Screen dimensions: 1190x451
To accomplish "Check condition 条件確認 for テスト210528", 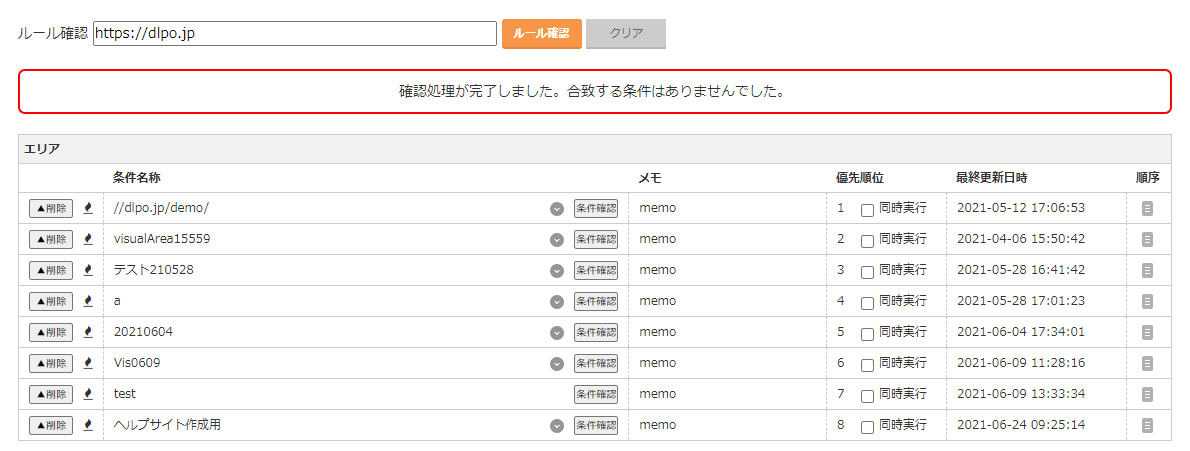I will click(x=596, y=271).
